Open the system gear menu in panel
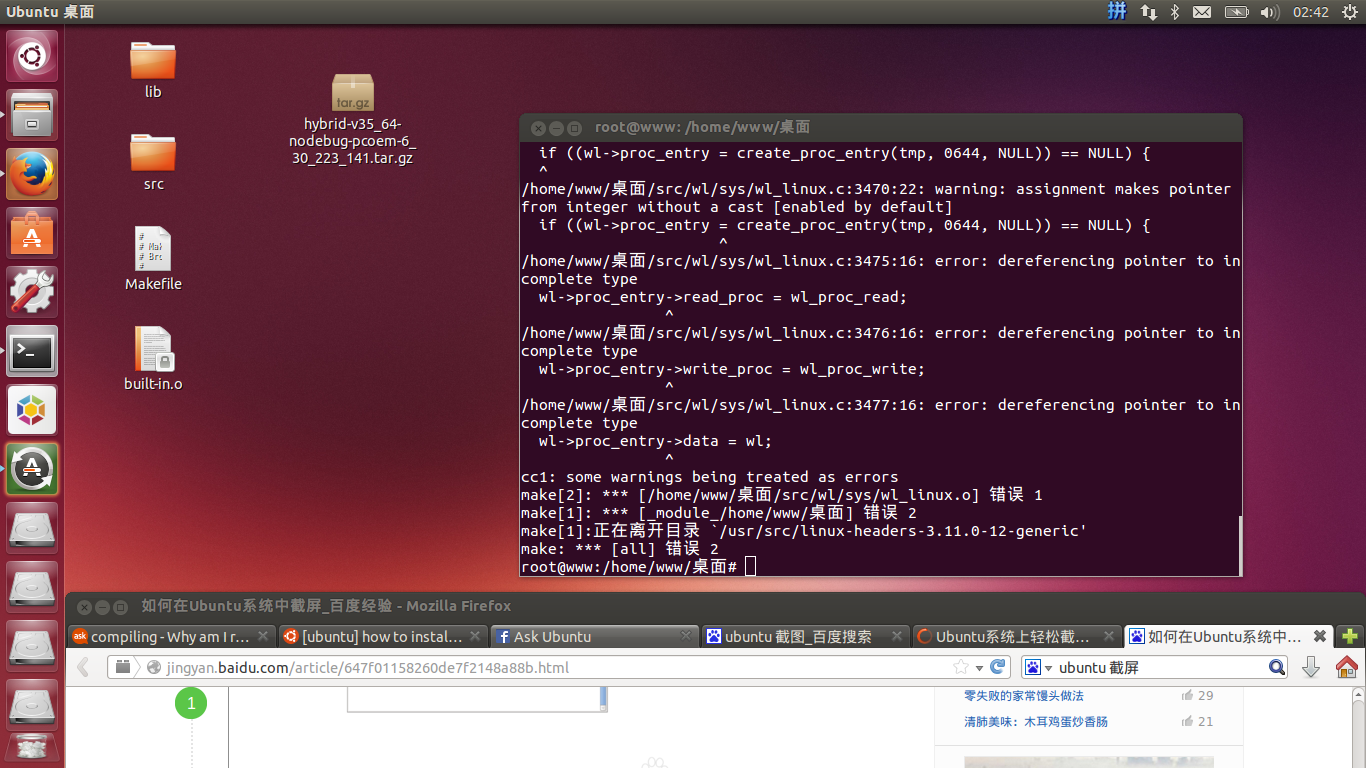The image size is (1366, 768). click(1350, 12)
